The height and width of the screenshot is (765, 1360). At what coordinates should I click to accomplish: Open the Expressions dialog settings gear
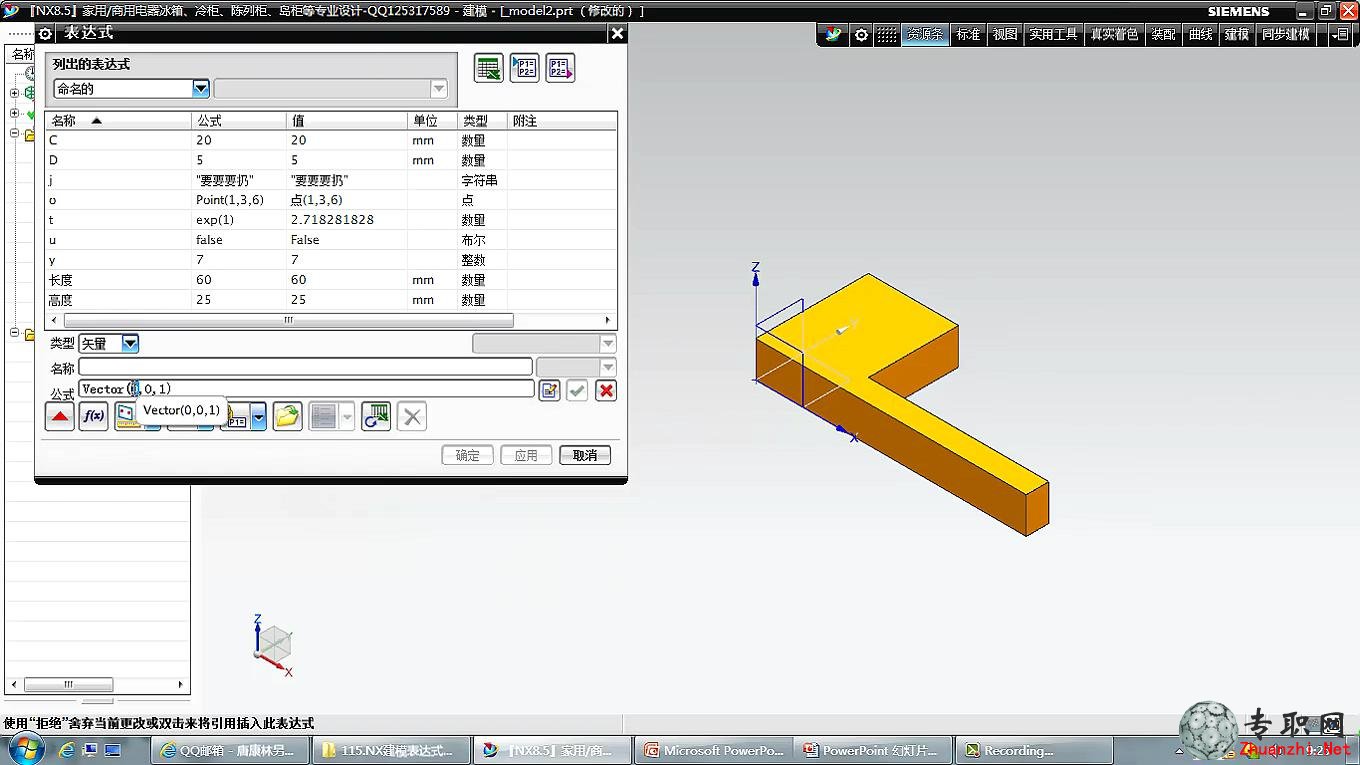45,33
